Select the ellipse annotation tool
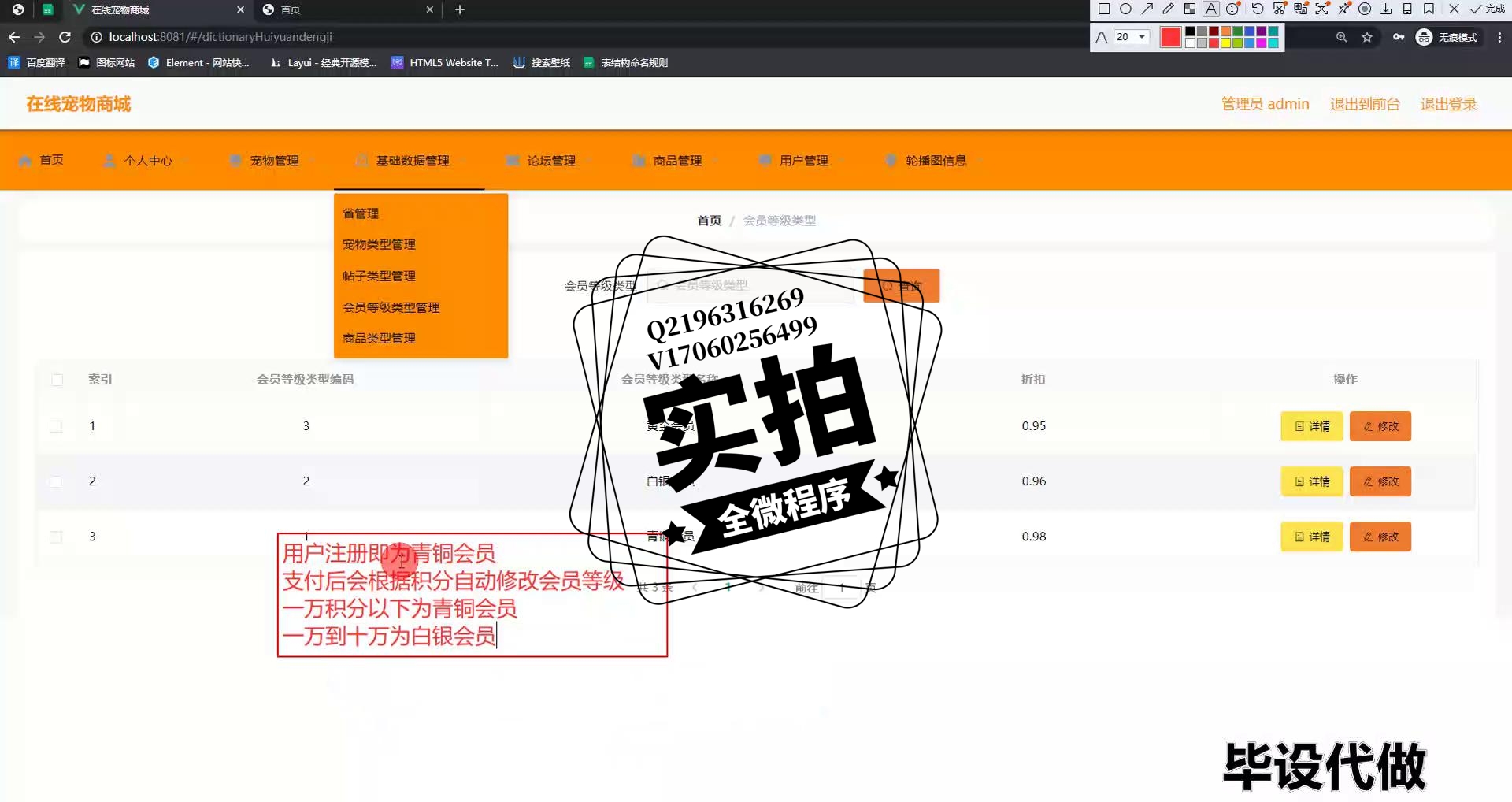Screen dimensions: 1512x802 point(1125,9)
